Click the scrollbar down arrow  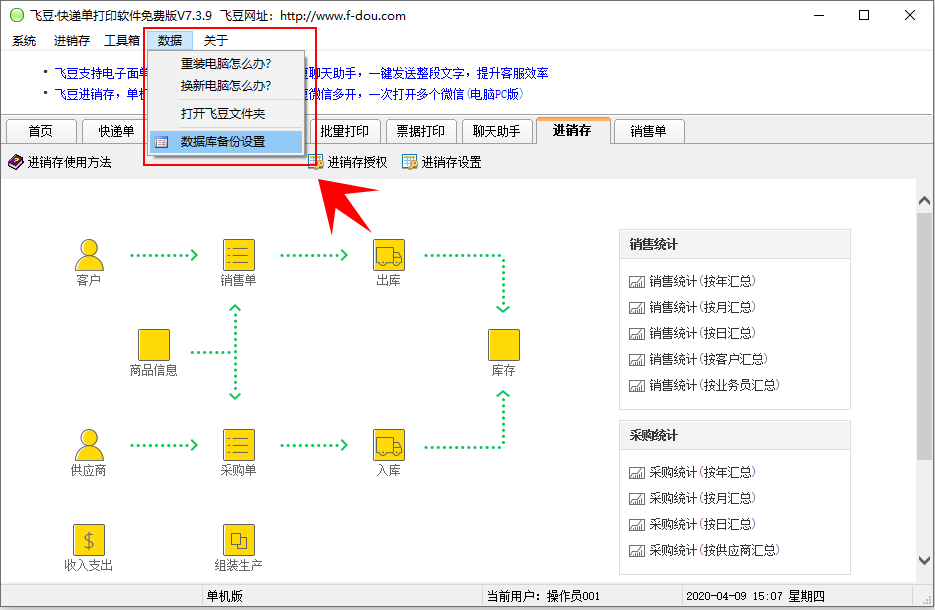pyautogui.click(x=924, y=560)
